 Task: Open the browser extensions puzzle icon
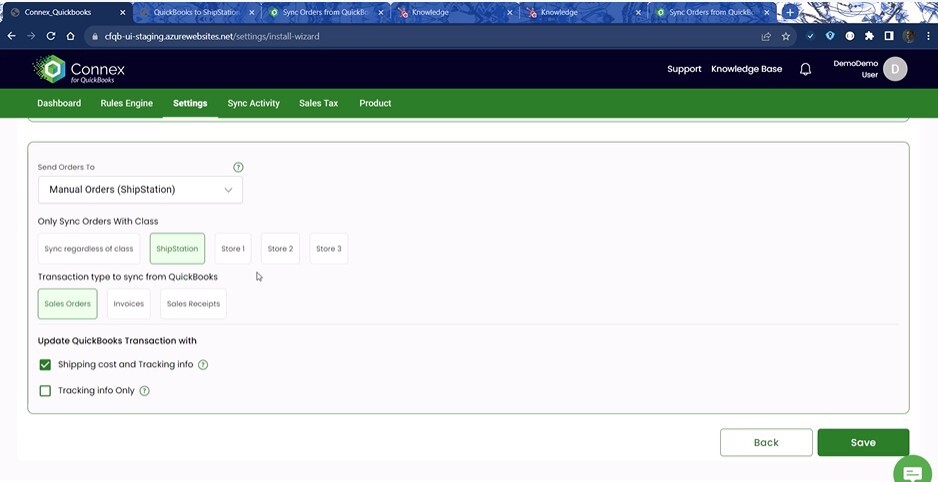869,36
